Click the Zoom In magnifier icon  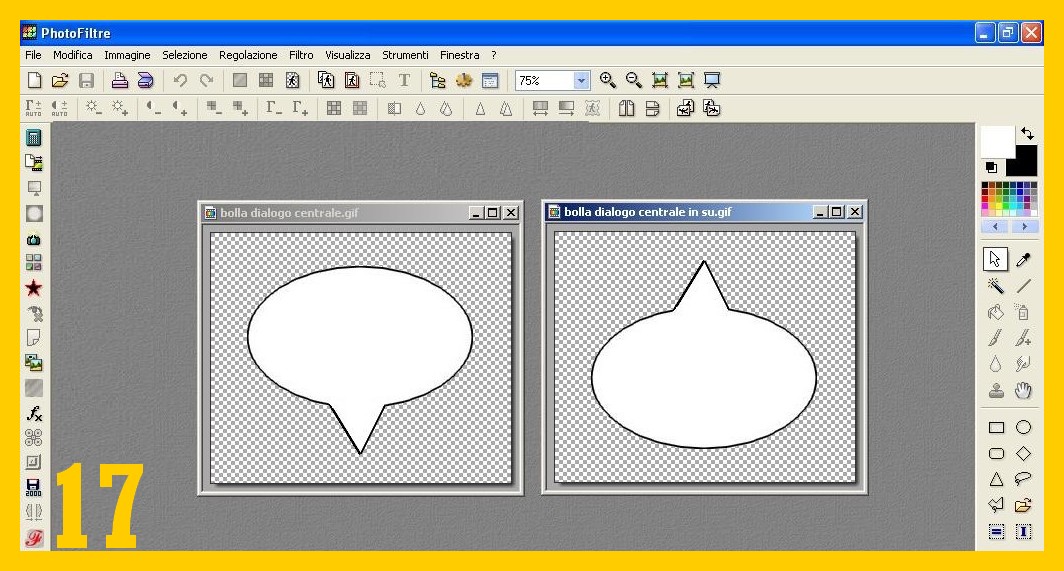[608, 81]
